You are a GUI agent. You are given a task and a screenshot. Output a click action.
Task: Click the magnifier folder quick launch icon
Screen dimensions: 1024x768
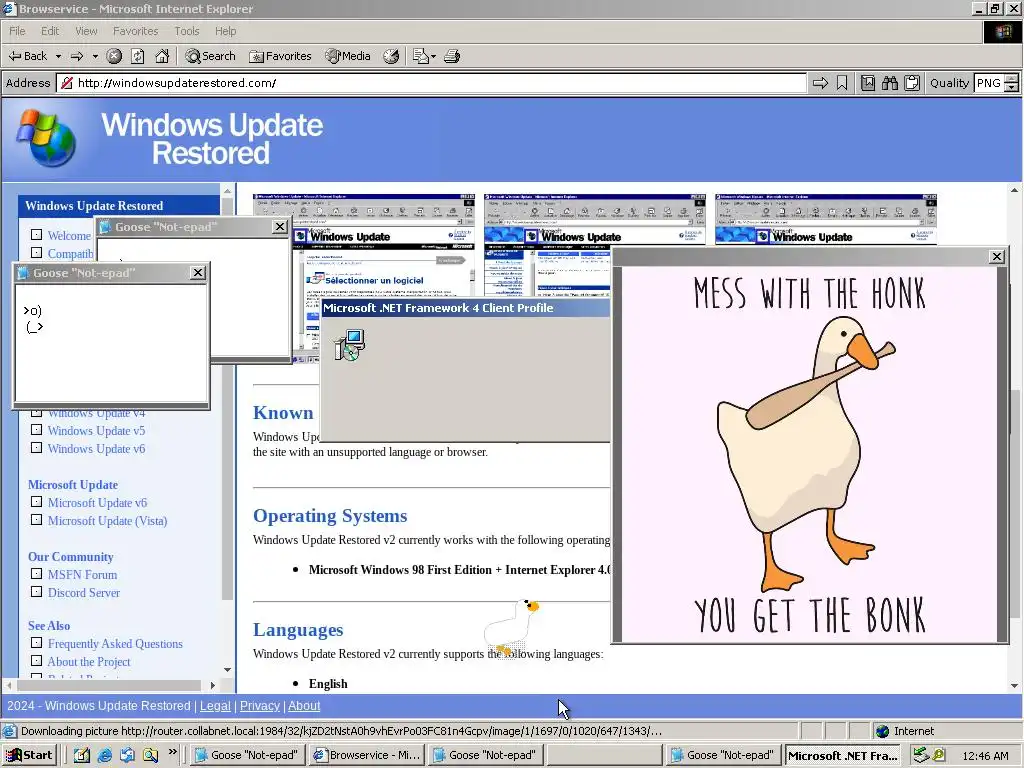[150, 755]
